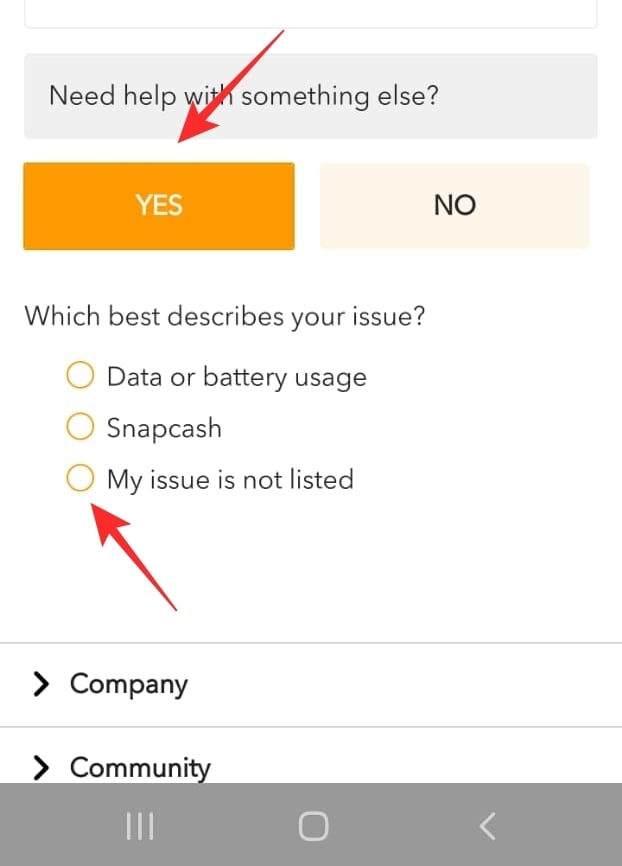Select the Snapcash radio button
622x866 pixels.
[x=80, y=428]
